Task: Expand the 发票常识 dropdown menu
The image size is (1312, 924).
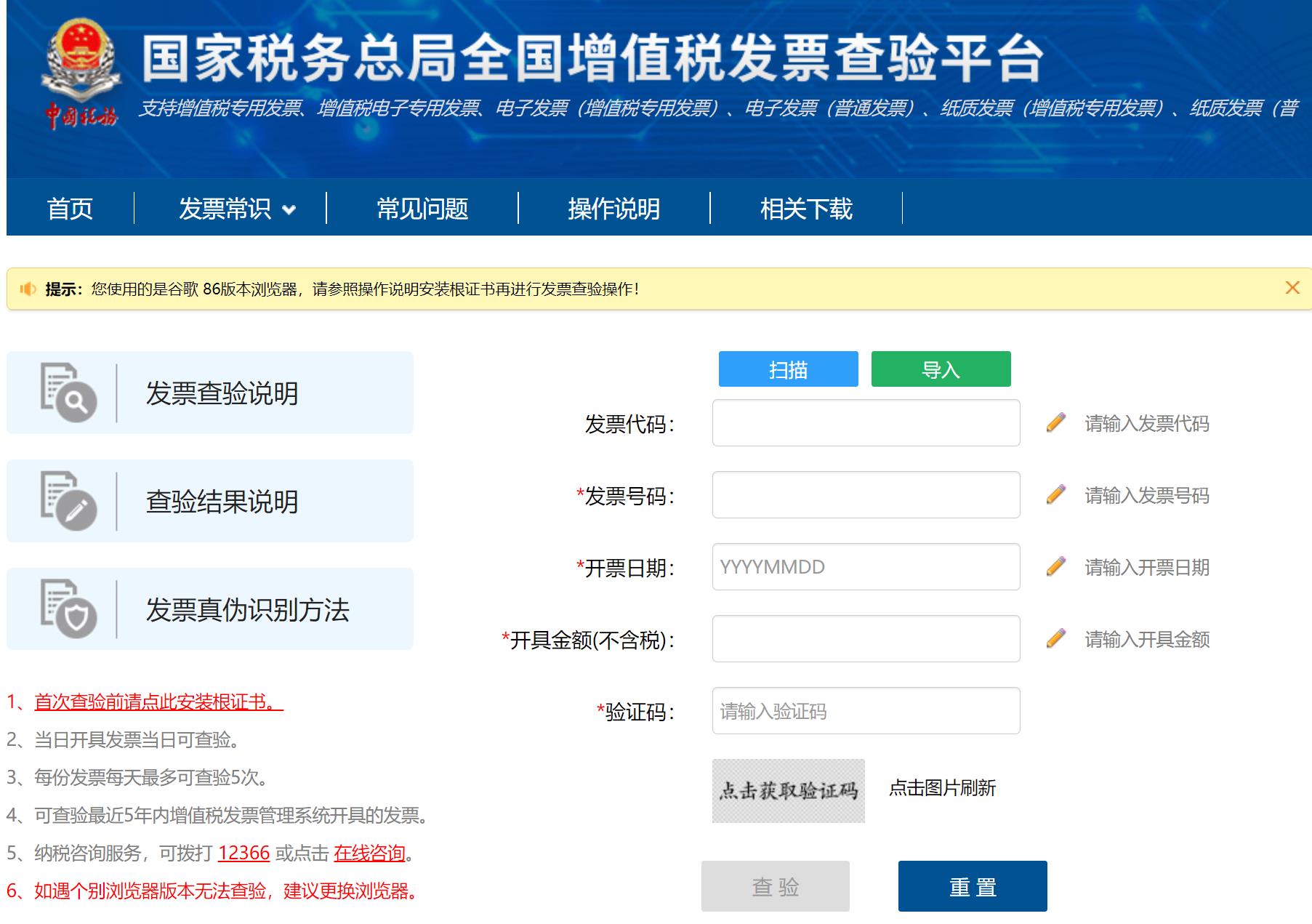Action: point(237,209)
